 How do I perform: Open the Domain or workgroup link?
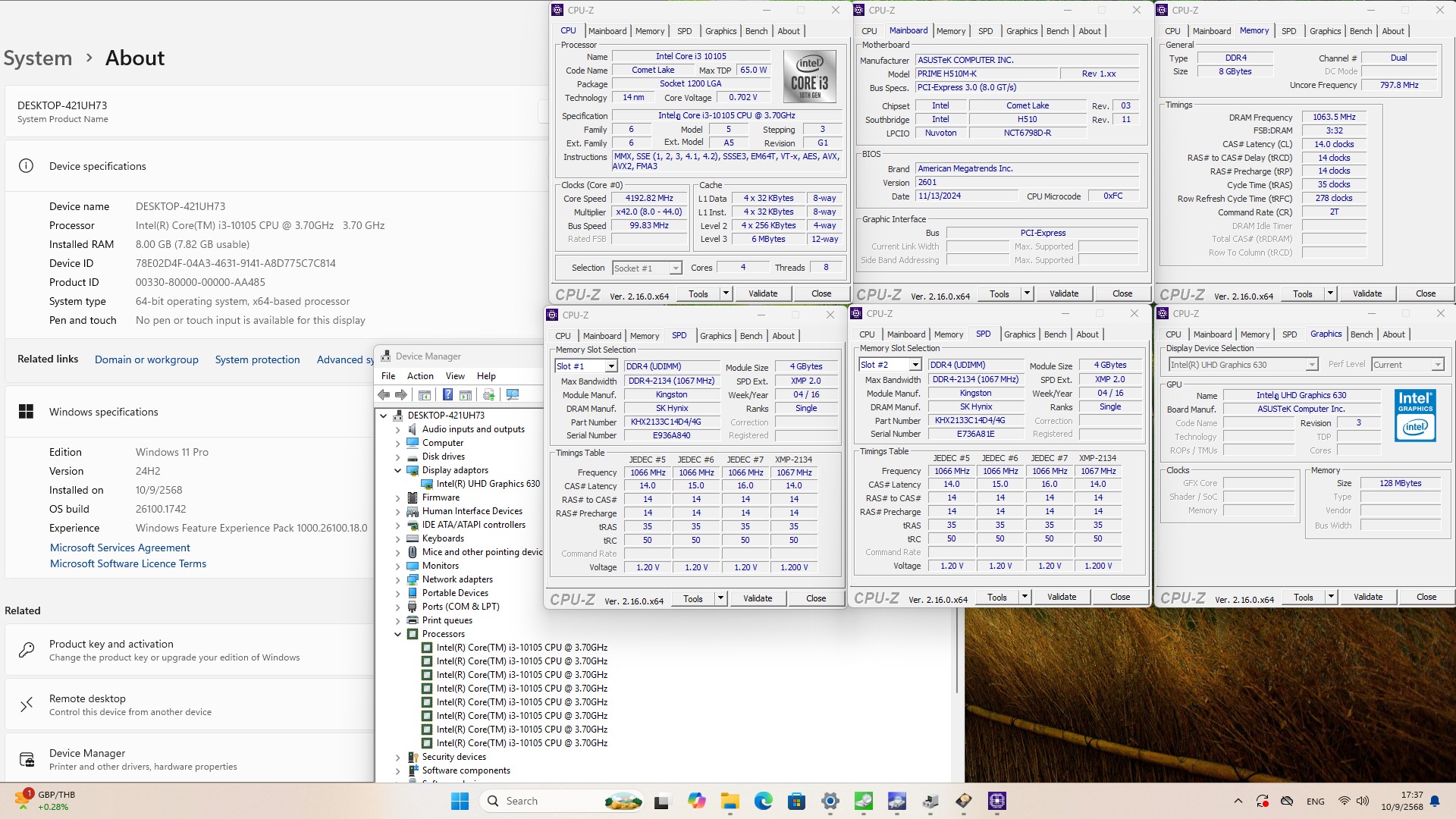click(x=146, y=359)
